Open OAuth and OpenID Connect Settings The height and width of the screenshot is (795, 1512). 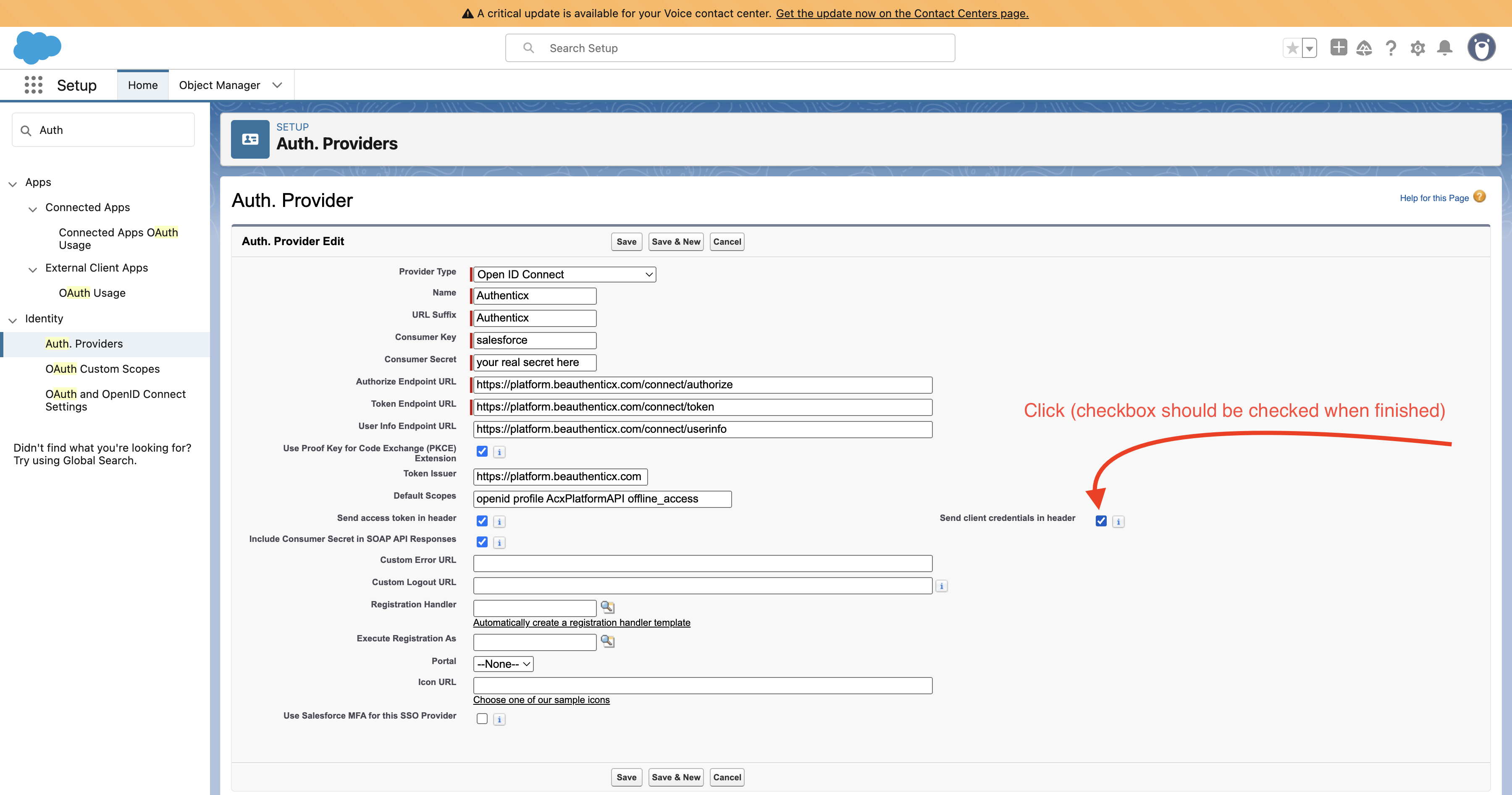tap(115, 400)
